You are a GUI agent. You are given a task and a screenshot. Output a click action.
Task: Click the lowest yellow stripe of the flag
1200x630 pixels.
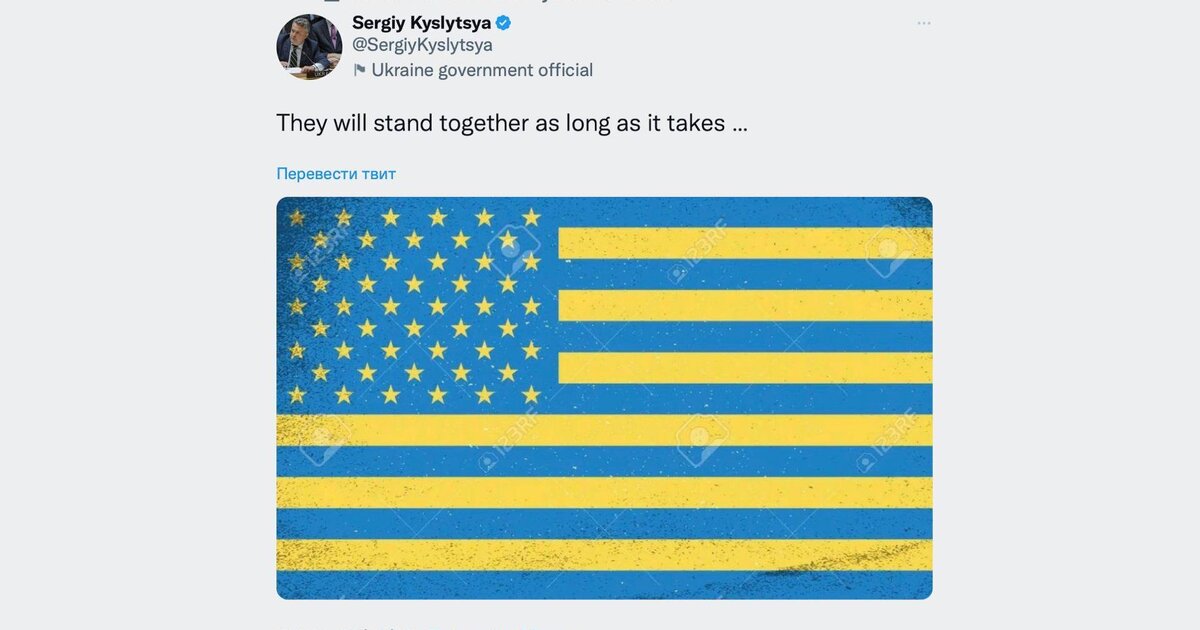[604, 555]
